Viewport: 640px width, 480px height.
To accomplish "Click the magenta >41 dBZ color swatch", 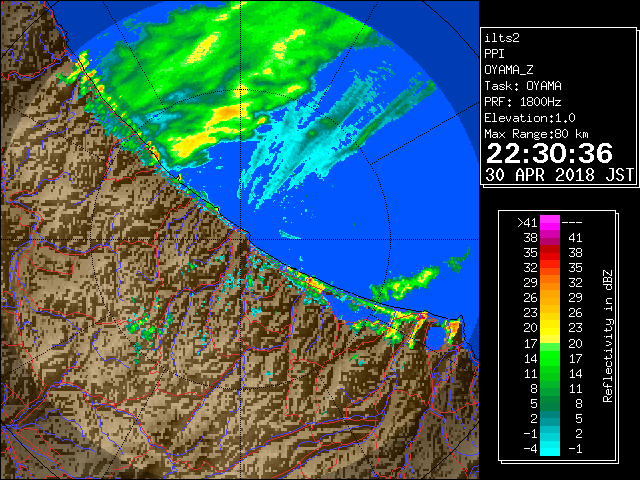I will point(550,222).
